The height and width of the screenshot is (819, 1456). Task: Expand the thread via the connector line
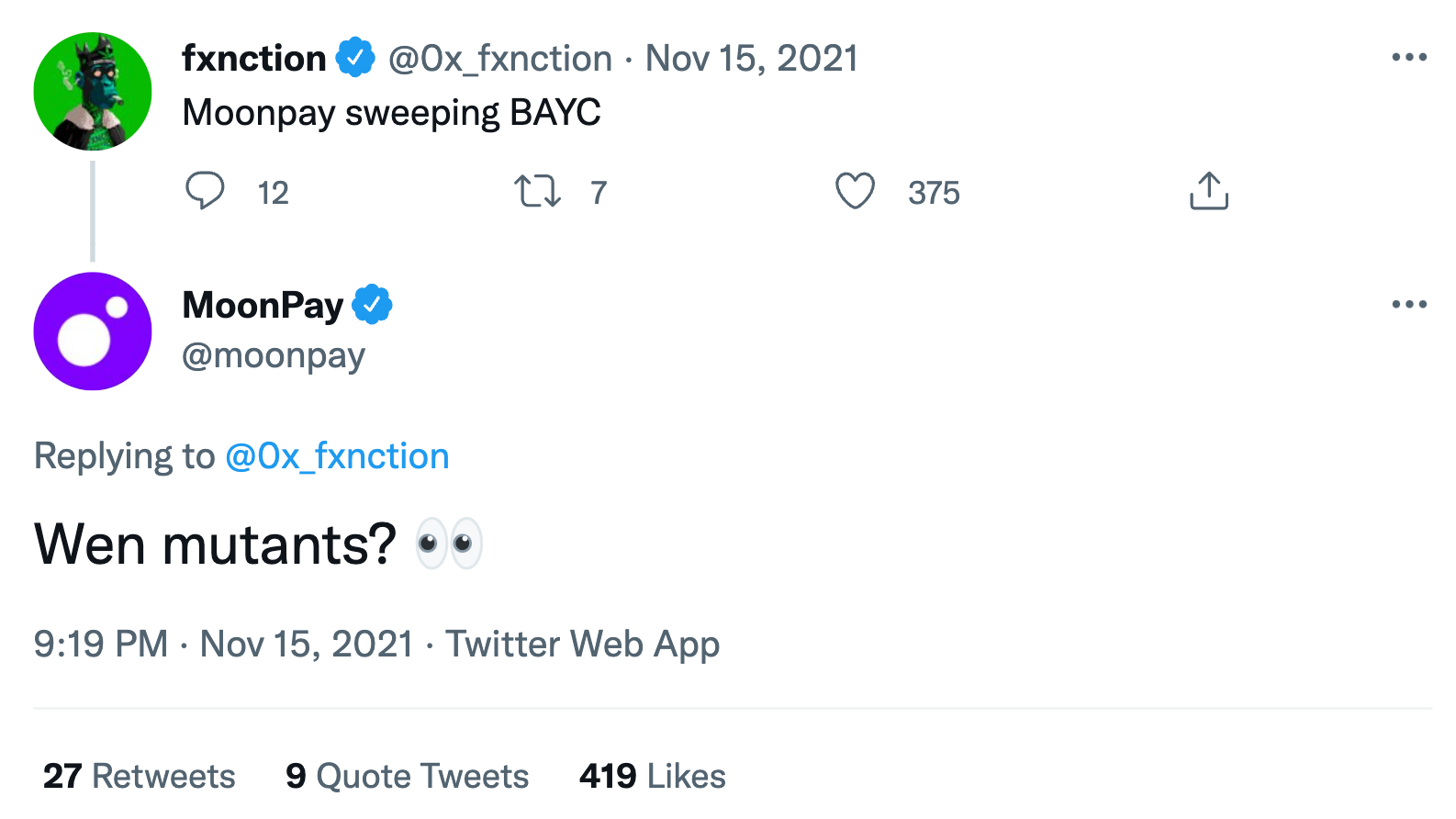click(x=93, y=209)
